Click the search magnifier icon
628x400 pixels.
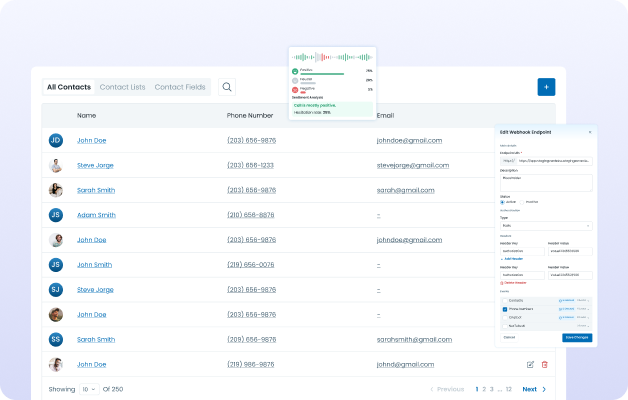point(228,87)
